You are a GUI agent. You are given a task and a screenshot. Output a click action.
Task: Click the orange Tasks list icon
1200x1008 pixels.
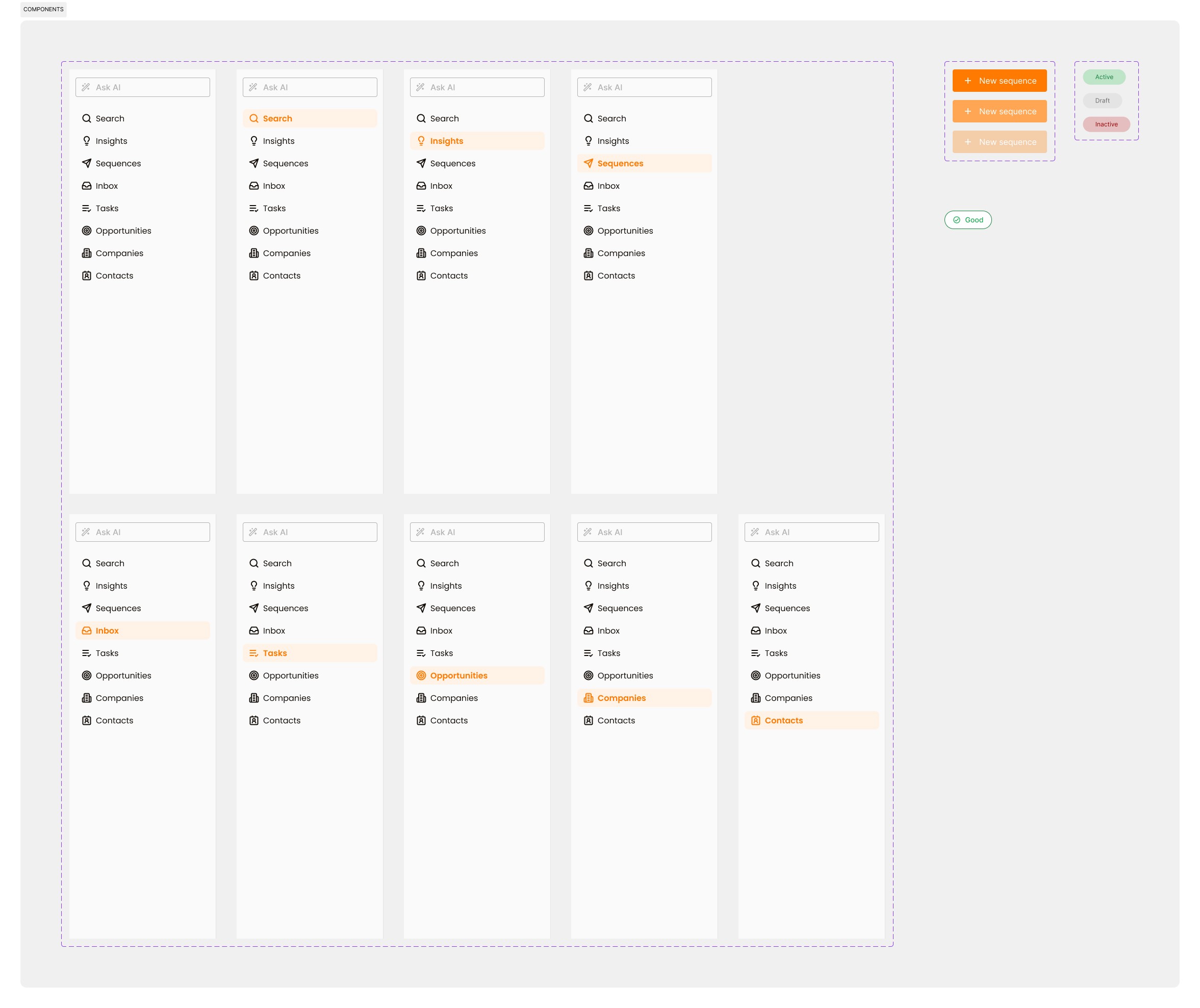[x=253, y=653]
